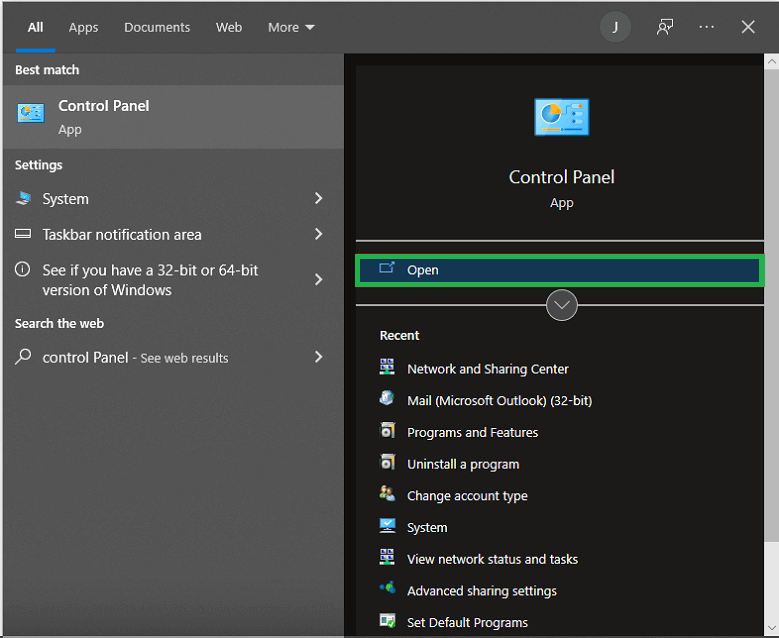Open the All search tab
Viewport: 779px width, 638px height.
tap(35, 27)
